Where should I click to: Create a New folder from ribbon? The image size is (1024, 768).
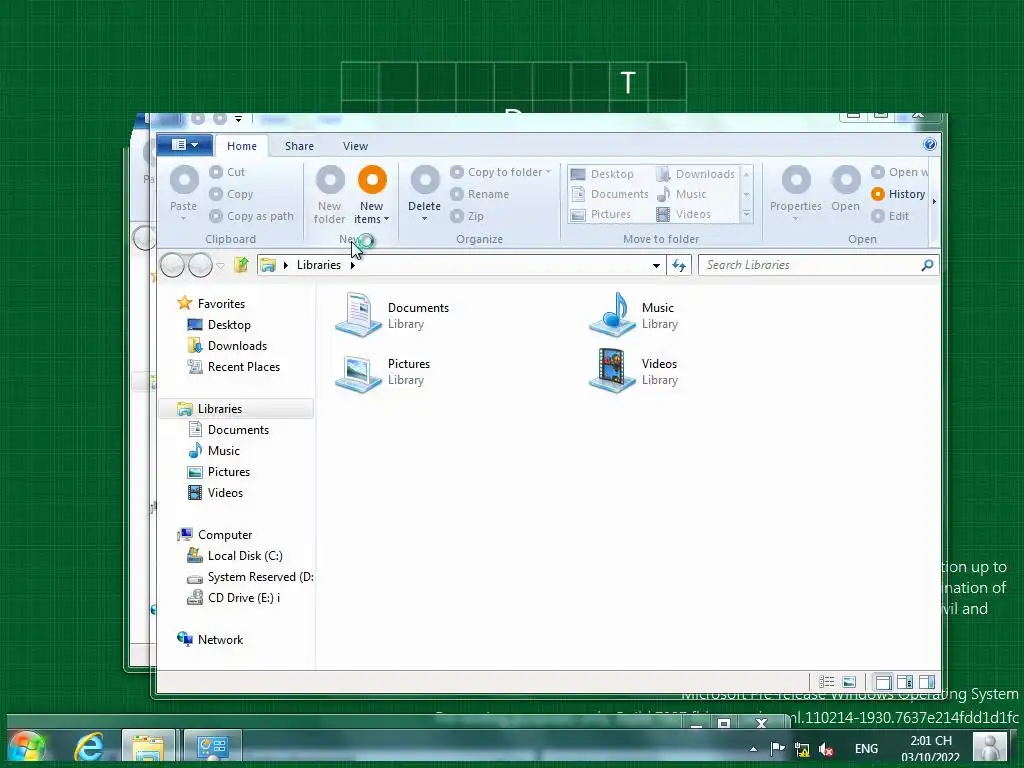330,195
